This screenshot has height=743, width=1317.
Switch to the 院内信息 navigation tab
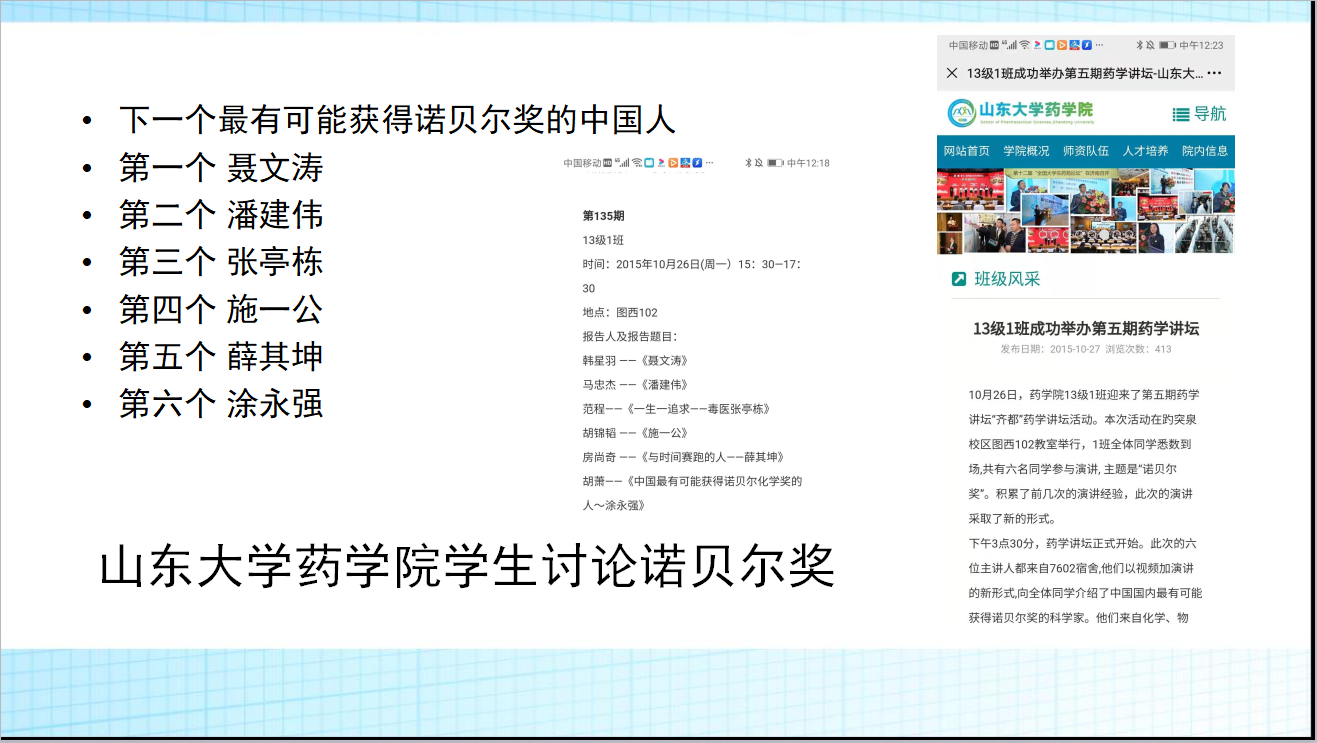click(1204, 151)
